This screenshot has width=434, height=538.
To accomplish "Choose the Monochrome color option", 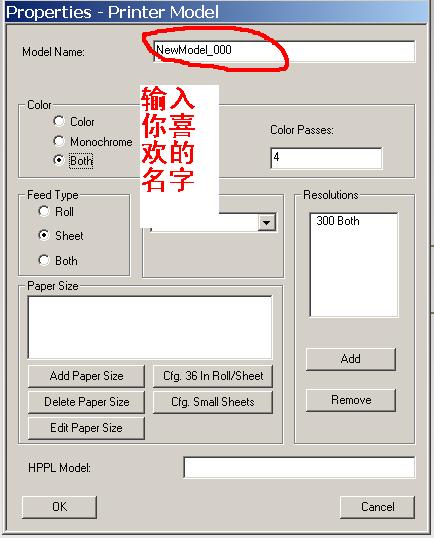I will click(59, 141).
